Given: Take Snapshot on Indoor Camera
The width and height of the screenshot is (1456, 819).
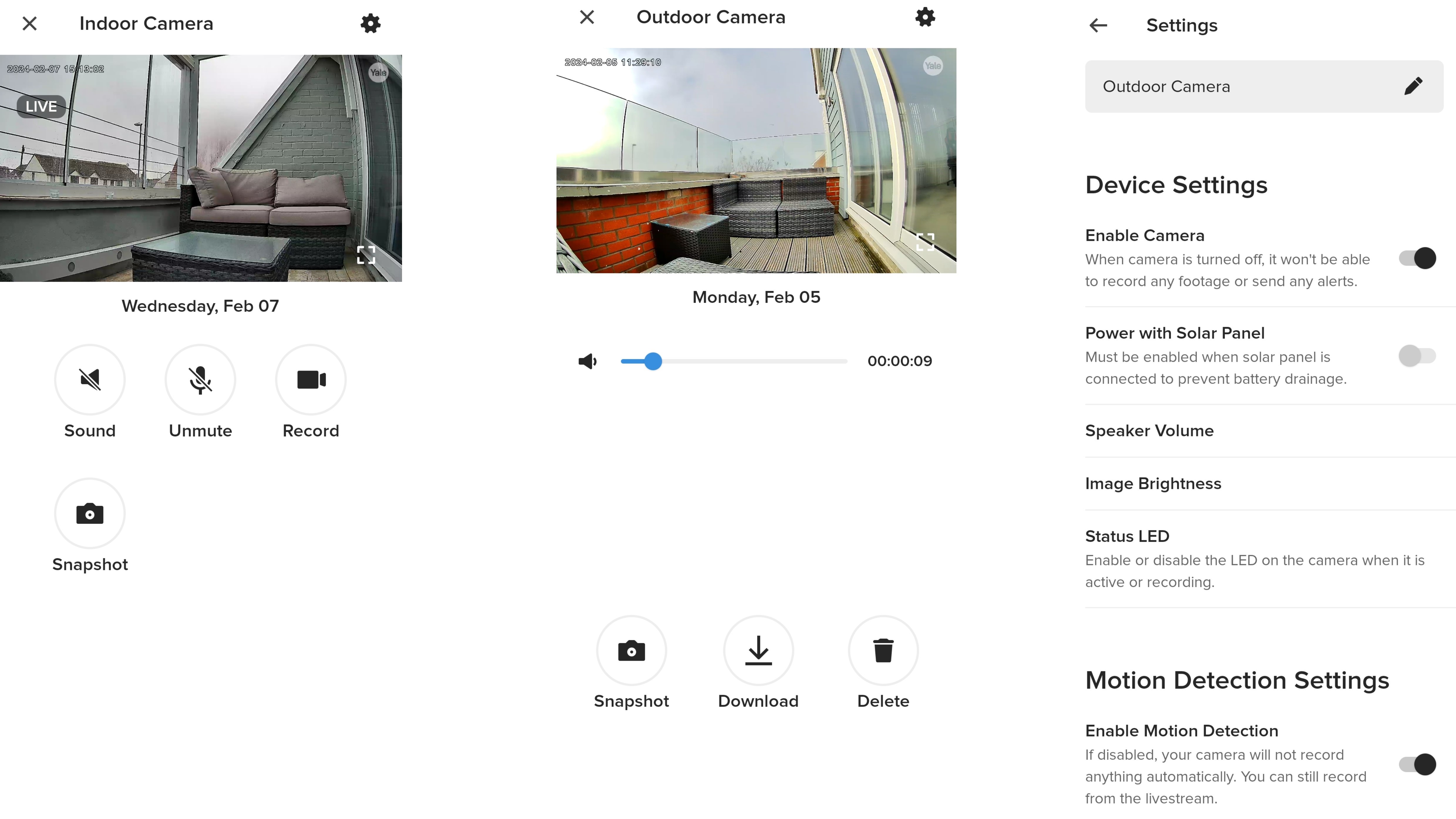Looking at the screenshot, I should click(90, 513).
